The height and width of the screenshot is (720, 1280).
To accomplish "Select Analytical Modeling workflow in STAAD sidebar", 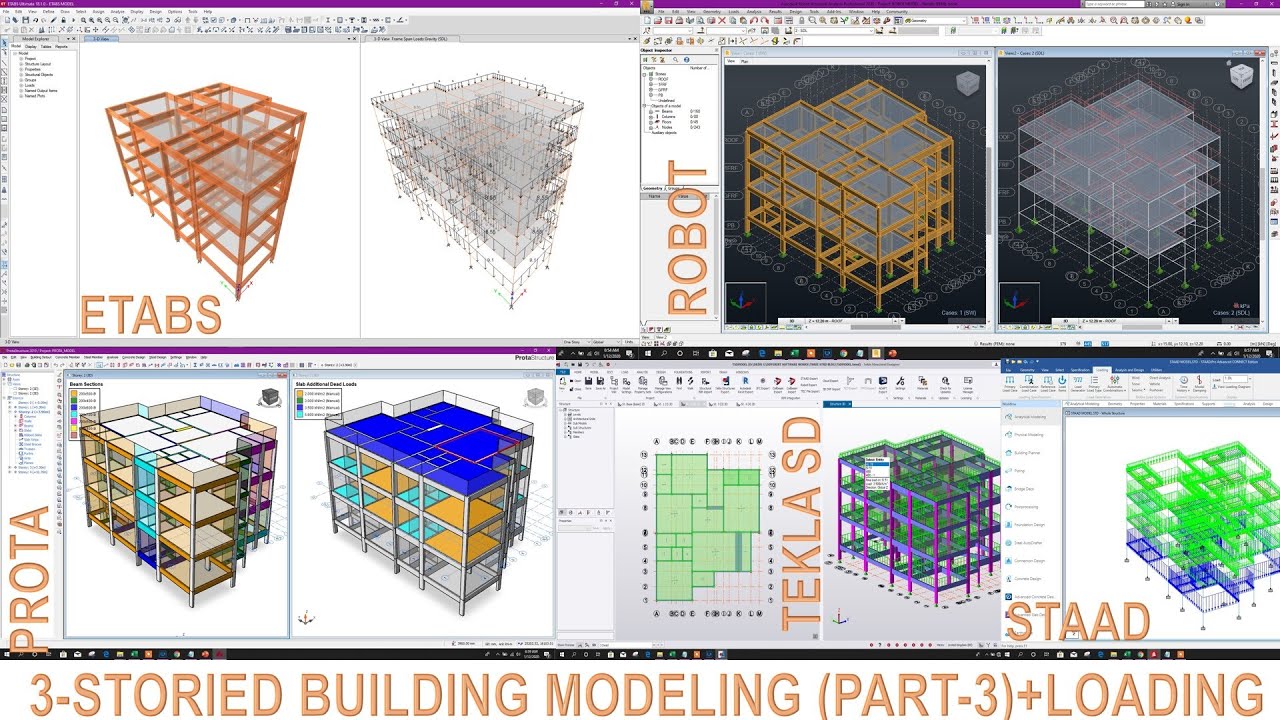I will pos(1030,416).
